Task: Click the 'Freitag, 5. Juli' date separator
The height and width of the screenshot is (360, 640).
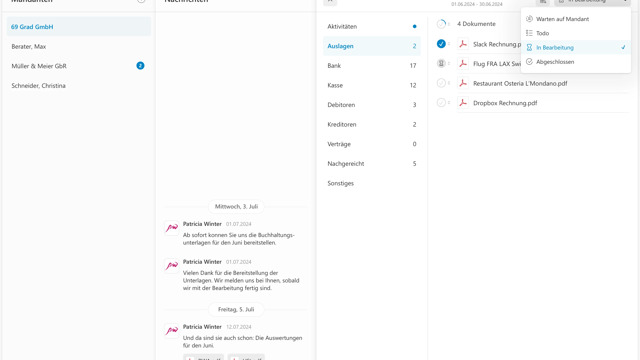Action: click(x=236, y=309)
